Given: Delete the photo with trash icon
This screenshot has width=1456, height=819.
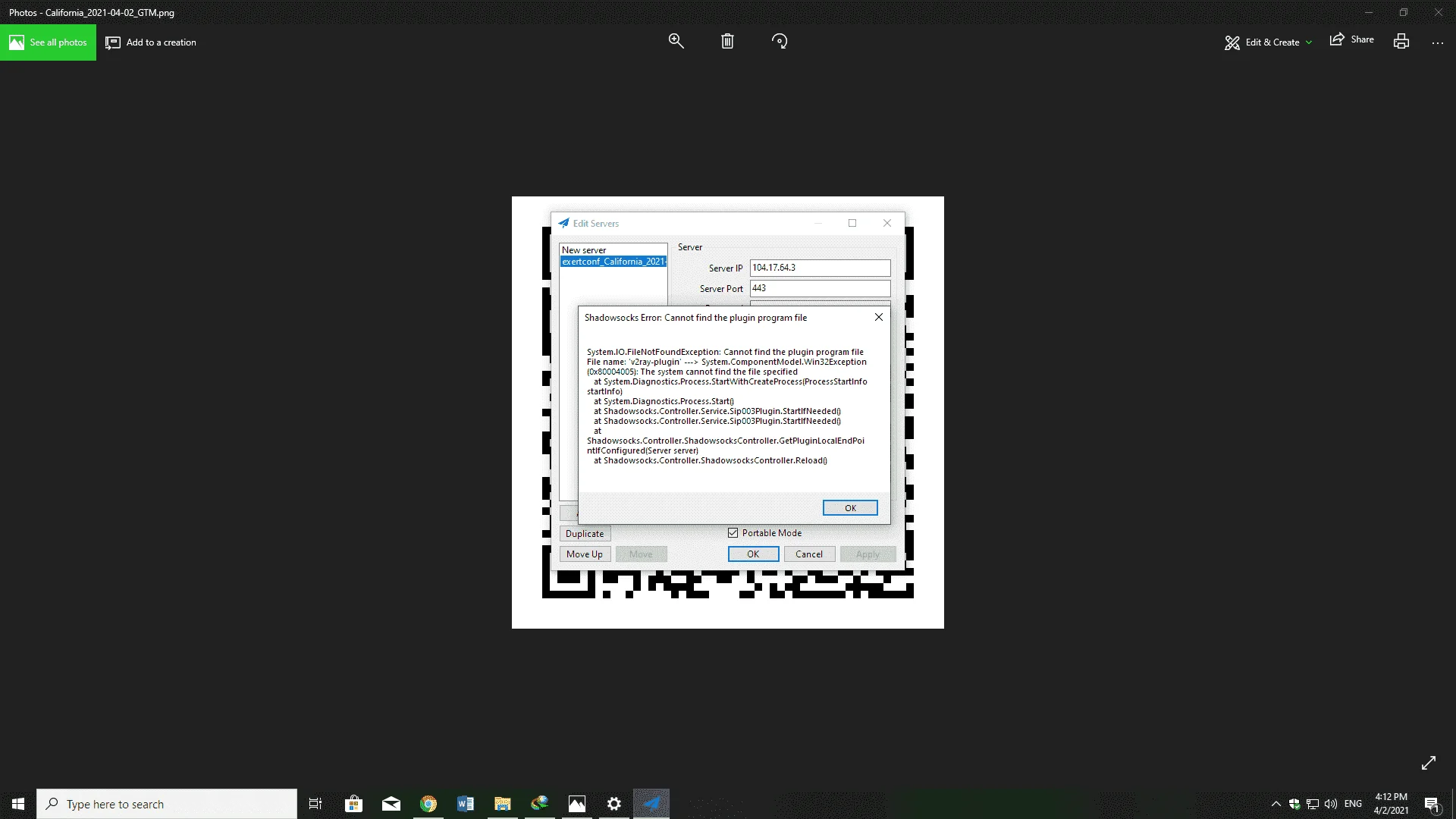Looking at the screenshot, I should [x=727, y=42].
